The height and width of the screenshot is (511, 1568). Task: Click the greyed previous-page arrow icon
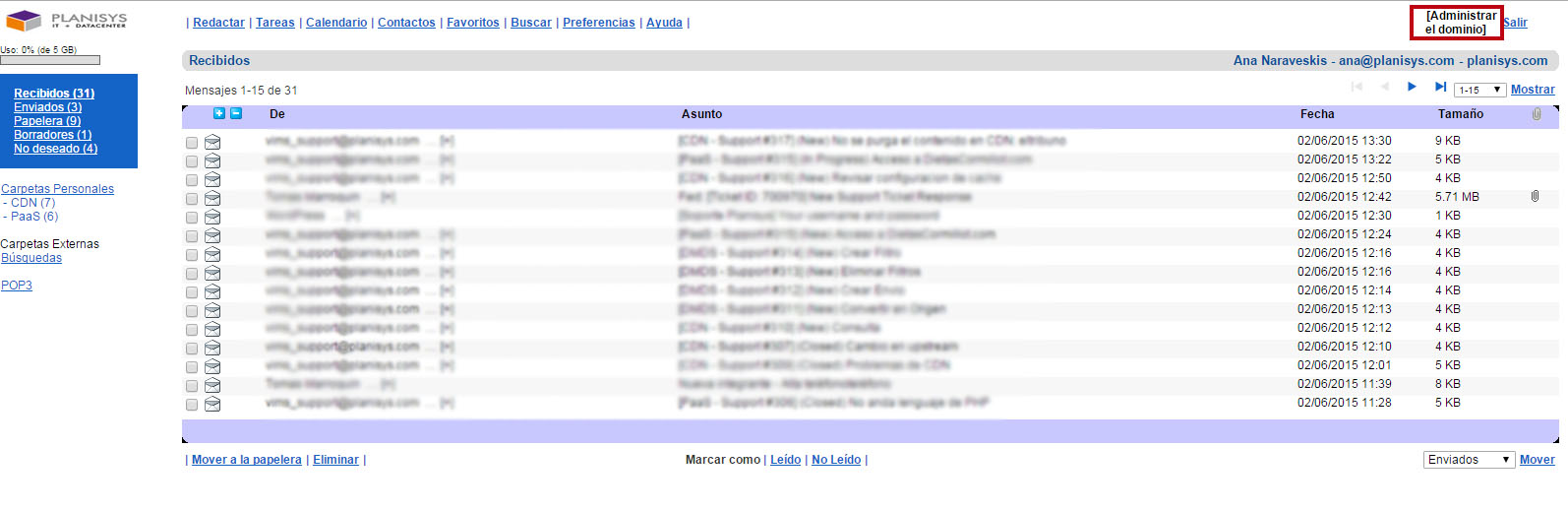[1385, 87]
